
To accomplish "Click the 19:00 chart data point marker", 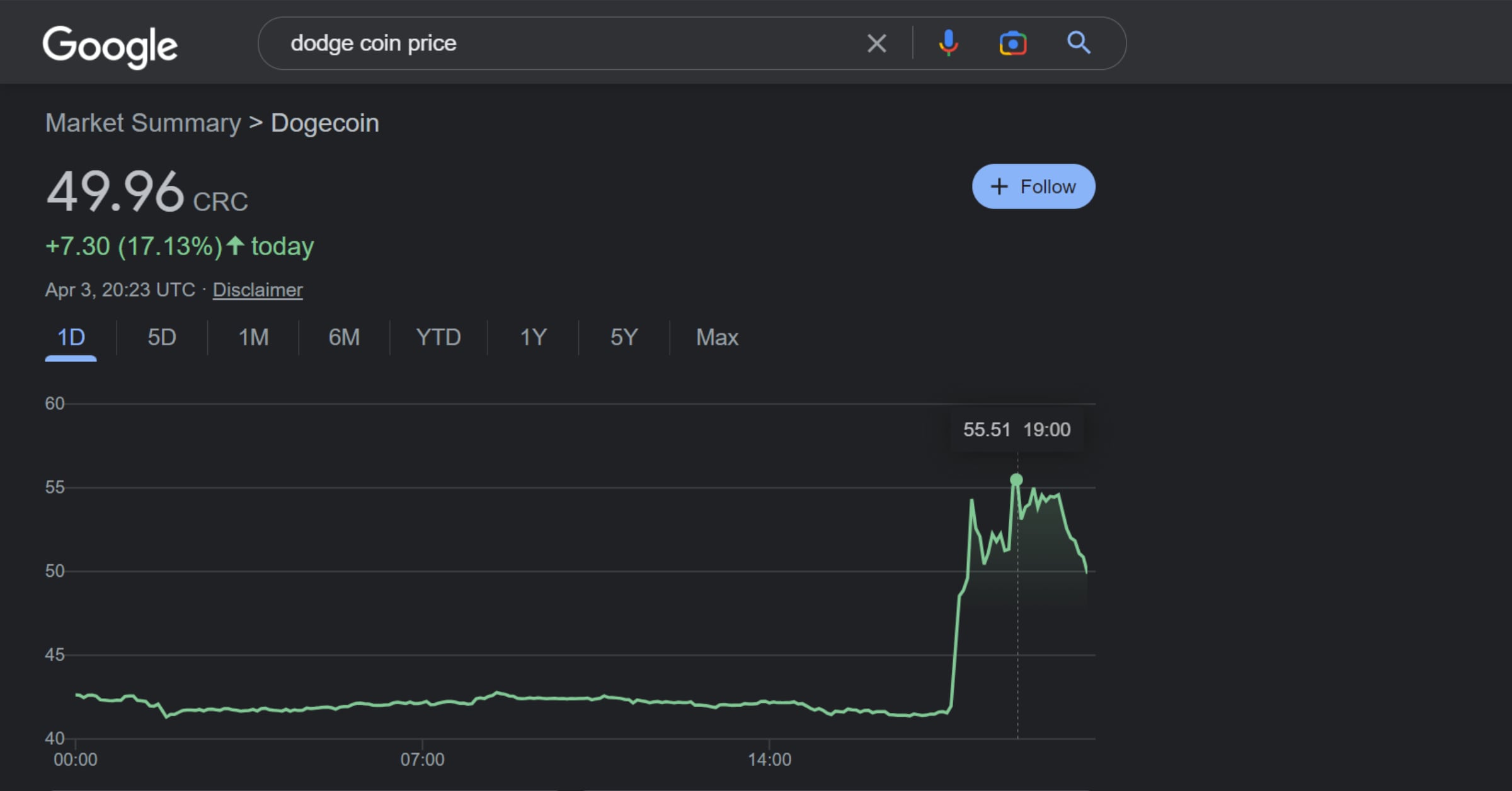I will pos(1016,480).
